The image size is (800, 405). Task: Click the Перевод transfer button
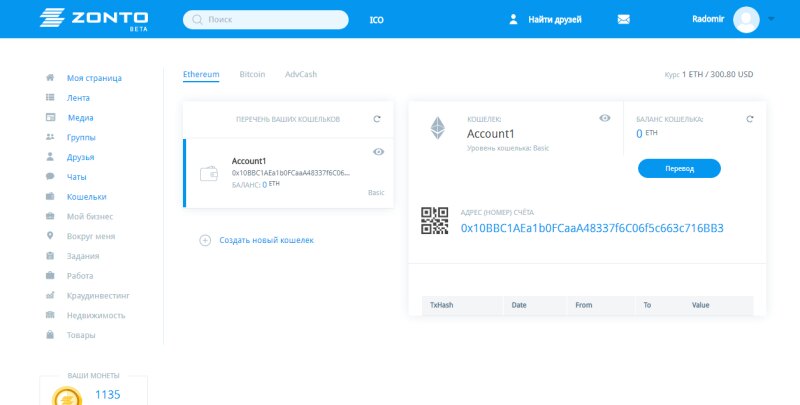[x=679, y=168]
